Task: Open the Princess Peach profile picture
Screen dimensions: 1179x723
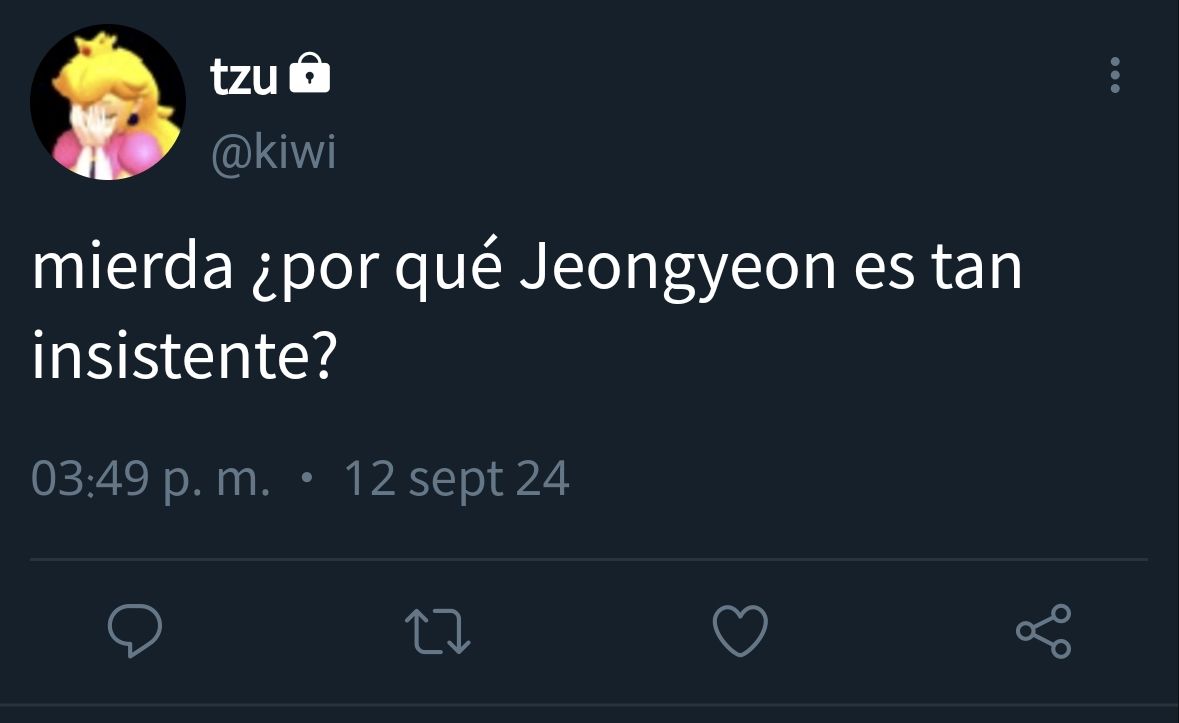Action: click(108, 102)
